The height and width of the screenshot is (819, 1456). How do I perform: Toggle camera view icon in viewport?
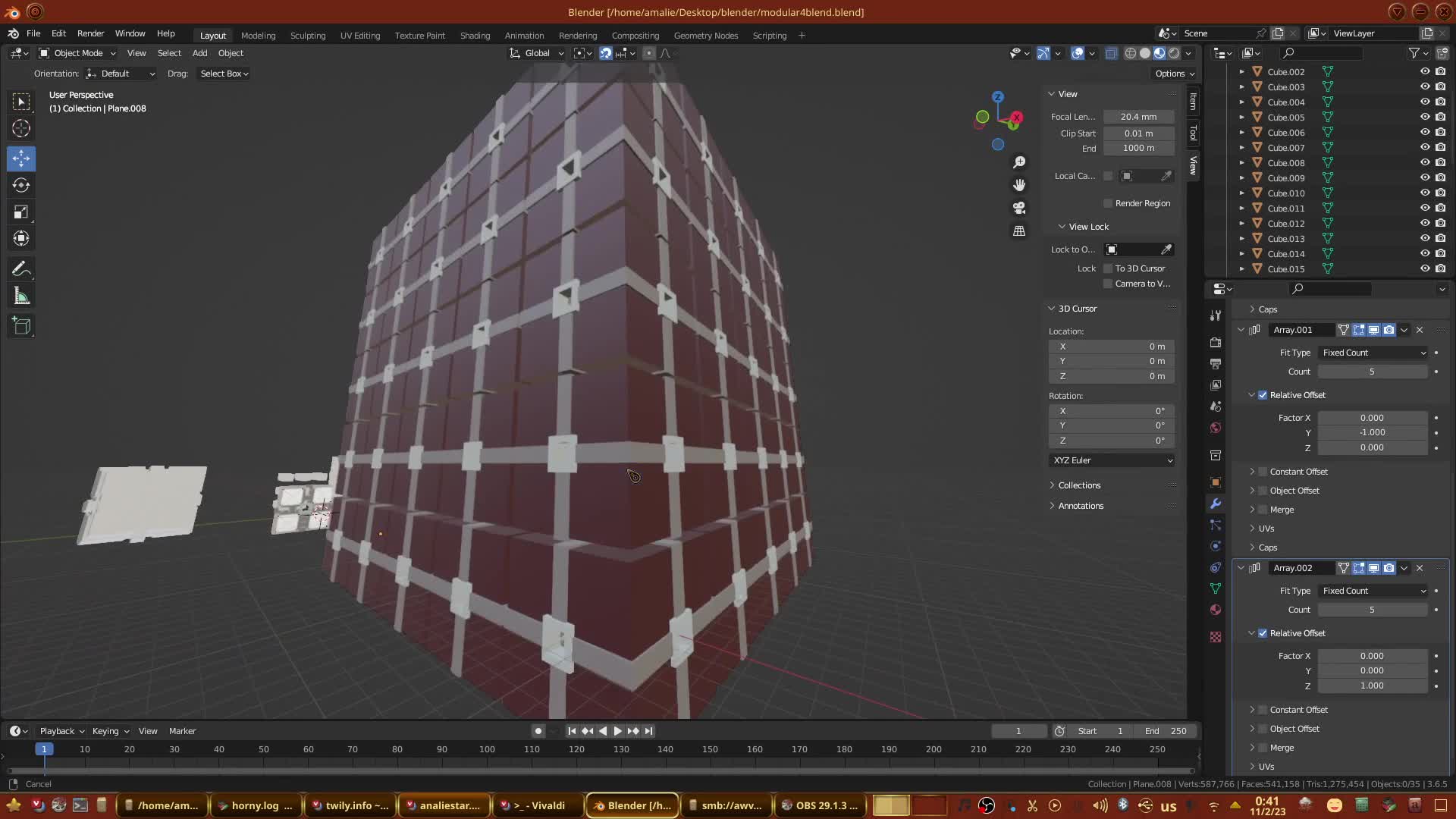point(1019,208)
